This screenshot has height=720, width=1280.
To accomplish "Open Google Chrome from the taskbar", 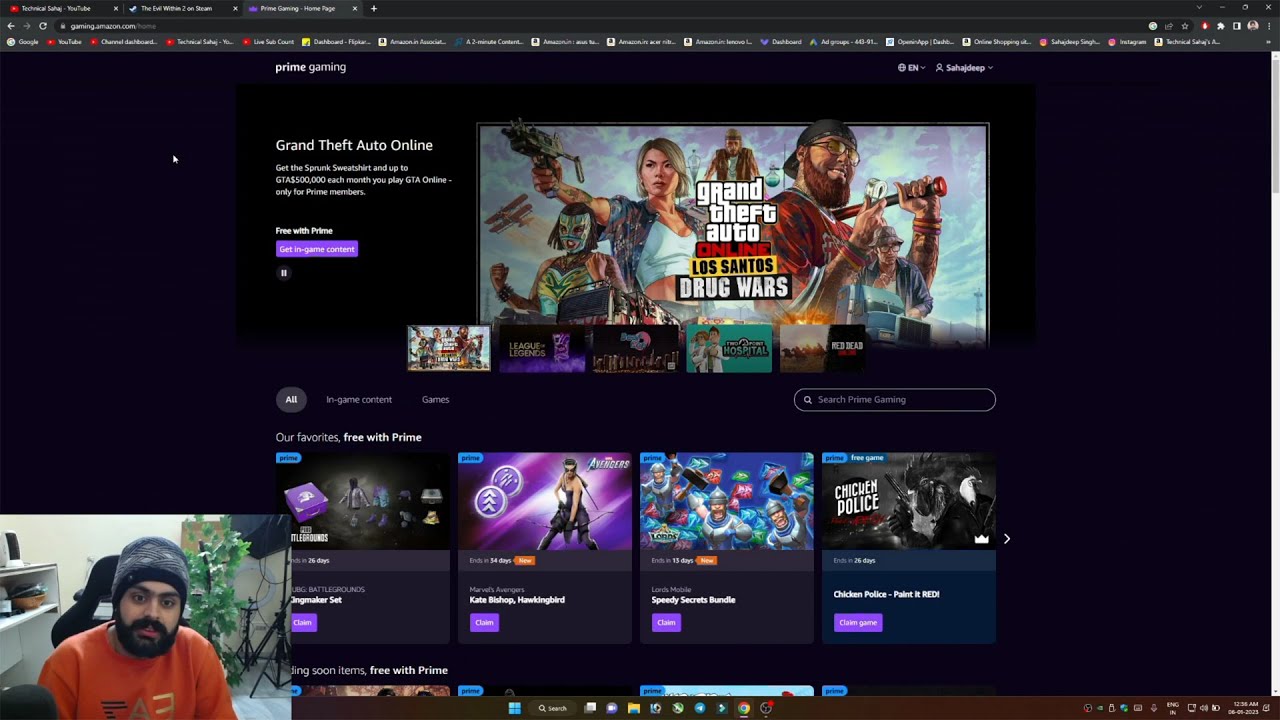I will [x=744, y=708].
